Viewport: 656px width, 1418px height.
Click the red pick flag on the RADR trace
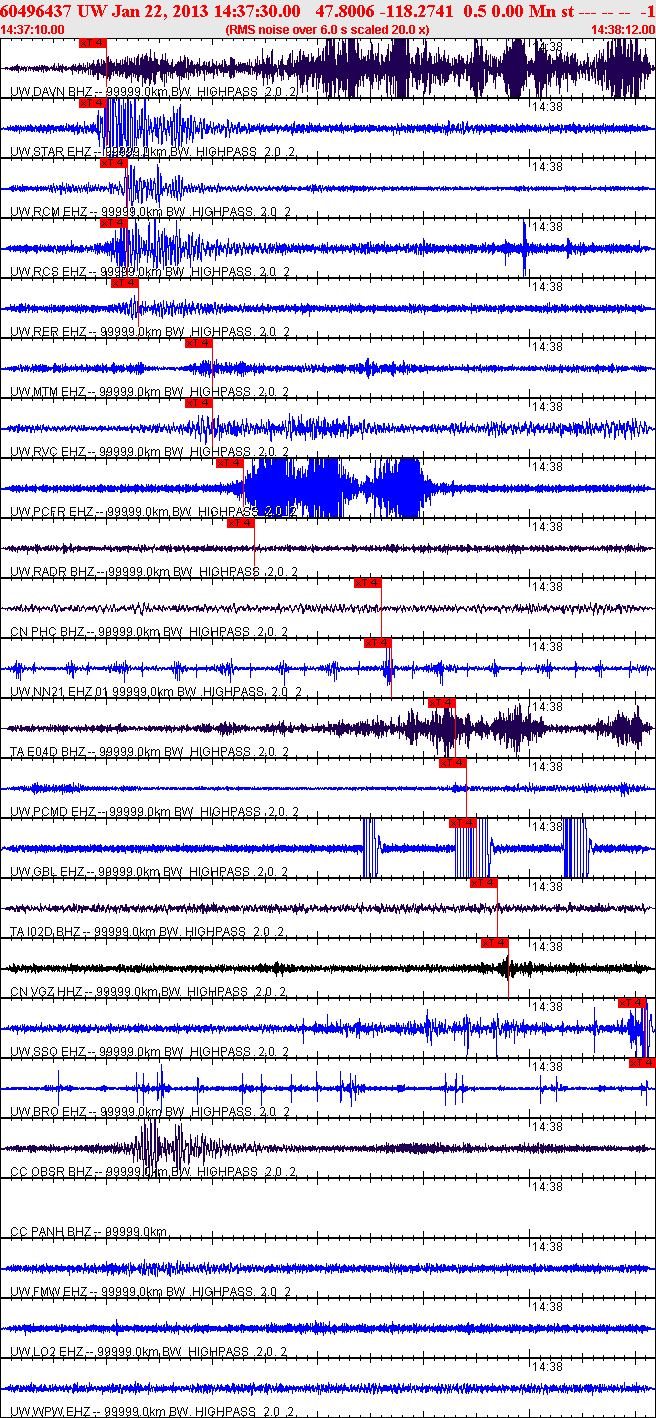(241, 523)
